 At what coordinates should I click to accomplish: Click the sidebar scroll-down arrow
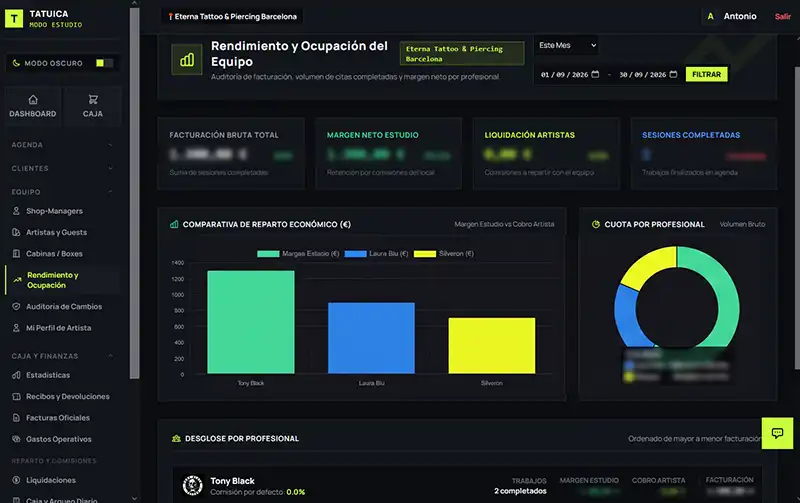coord(134,498)
